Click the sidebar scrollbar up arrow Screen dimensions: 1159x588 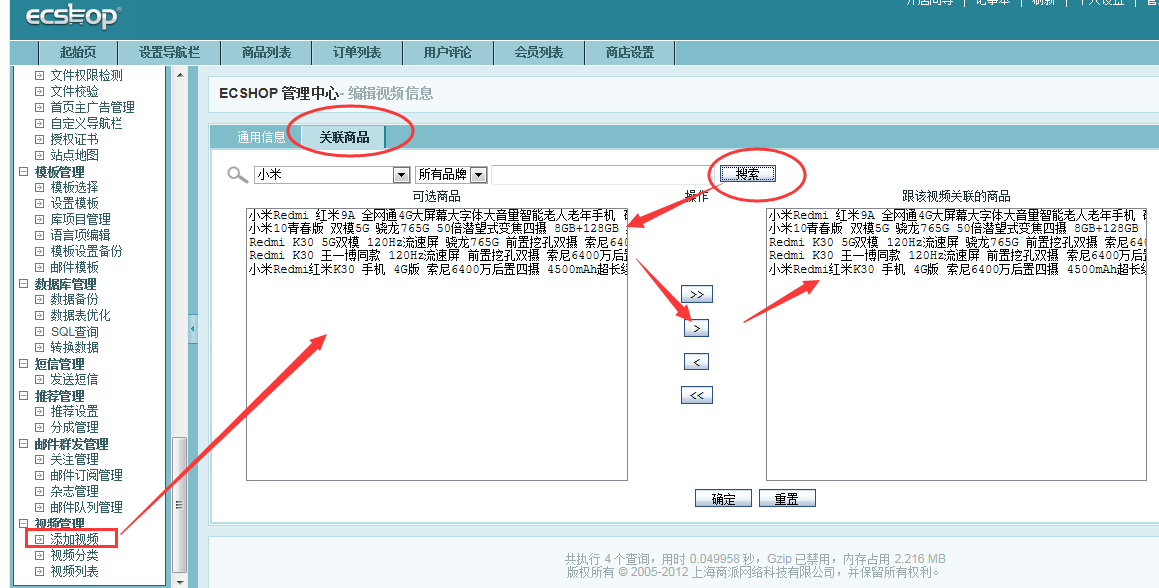tap(180, 75)
